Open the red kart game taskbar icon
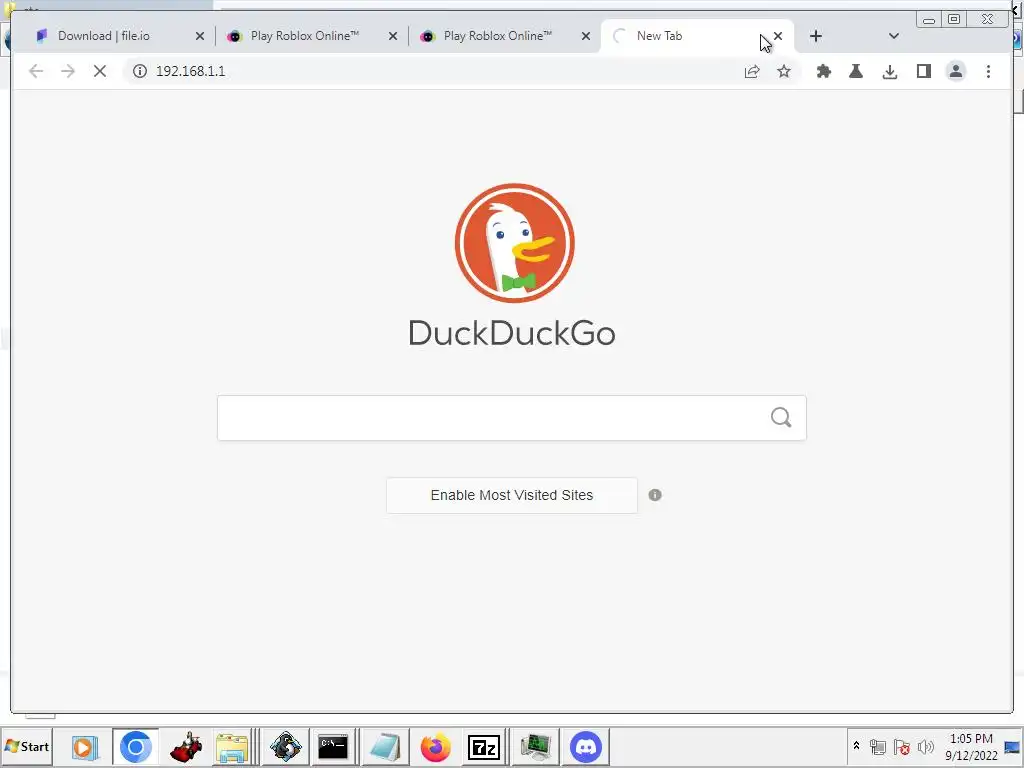Viewport: 1024px width, 768px height. (186, 747)
